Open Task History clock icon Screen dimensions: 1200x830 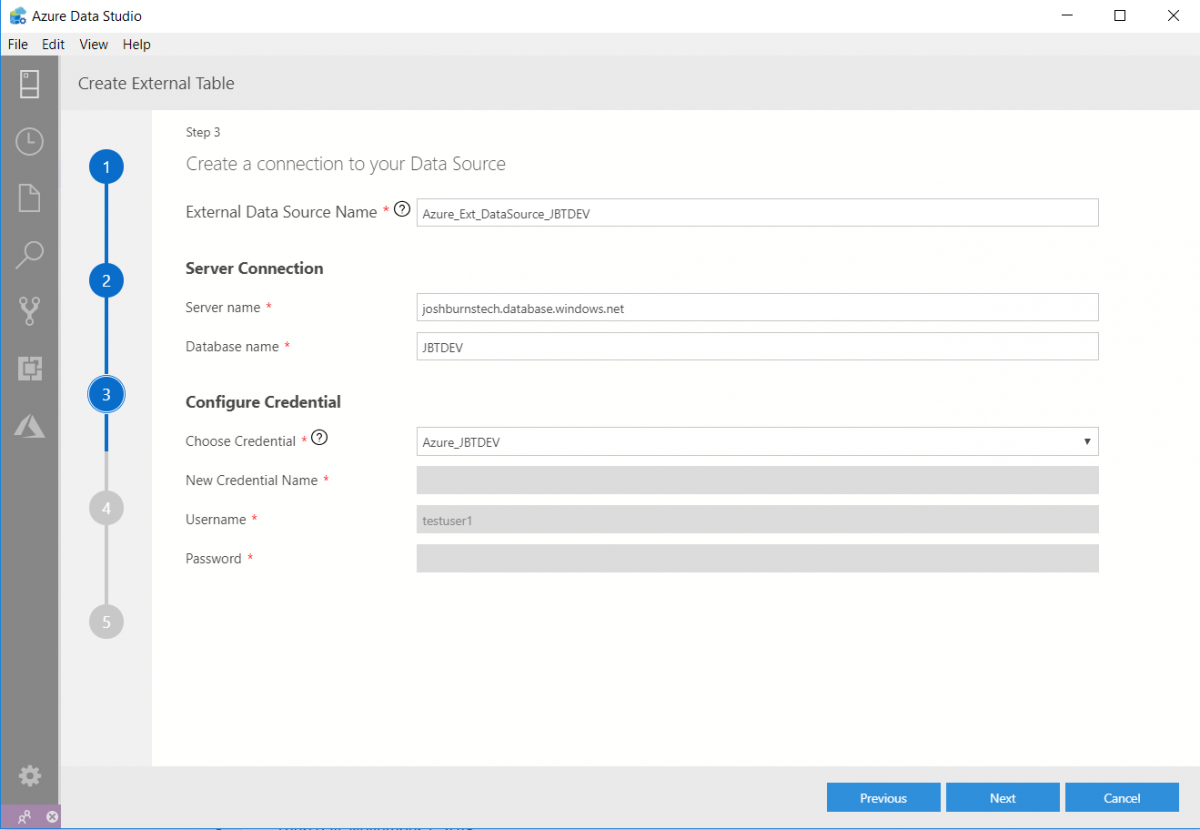[29, 141]
